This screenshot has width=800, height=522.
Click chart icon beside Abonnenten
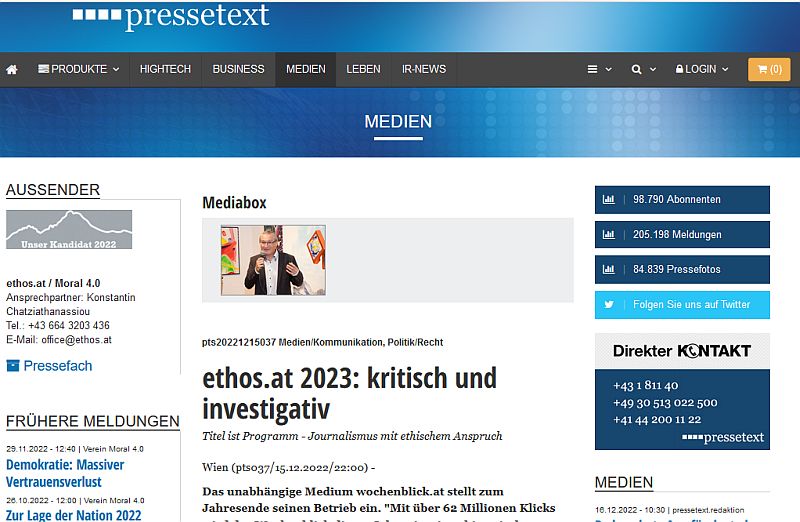[x=609, y=200]
